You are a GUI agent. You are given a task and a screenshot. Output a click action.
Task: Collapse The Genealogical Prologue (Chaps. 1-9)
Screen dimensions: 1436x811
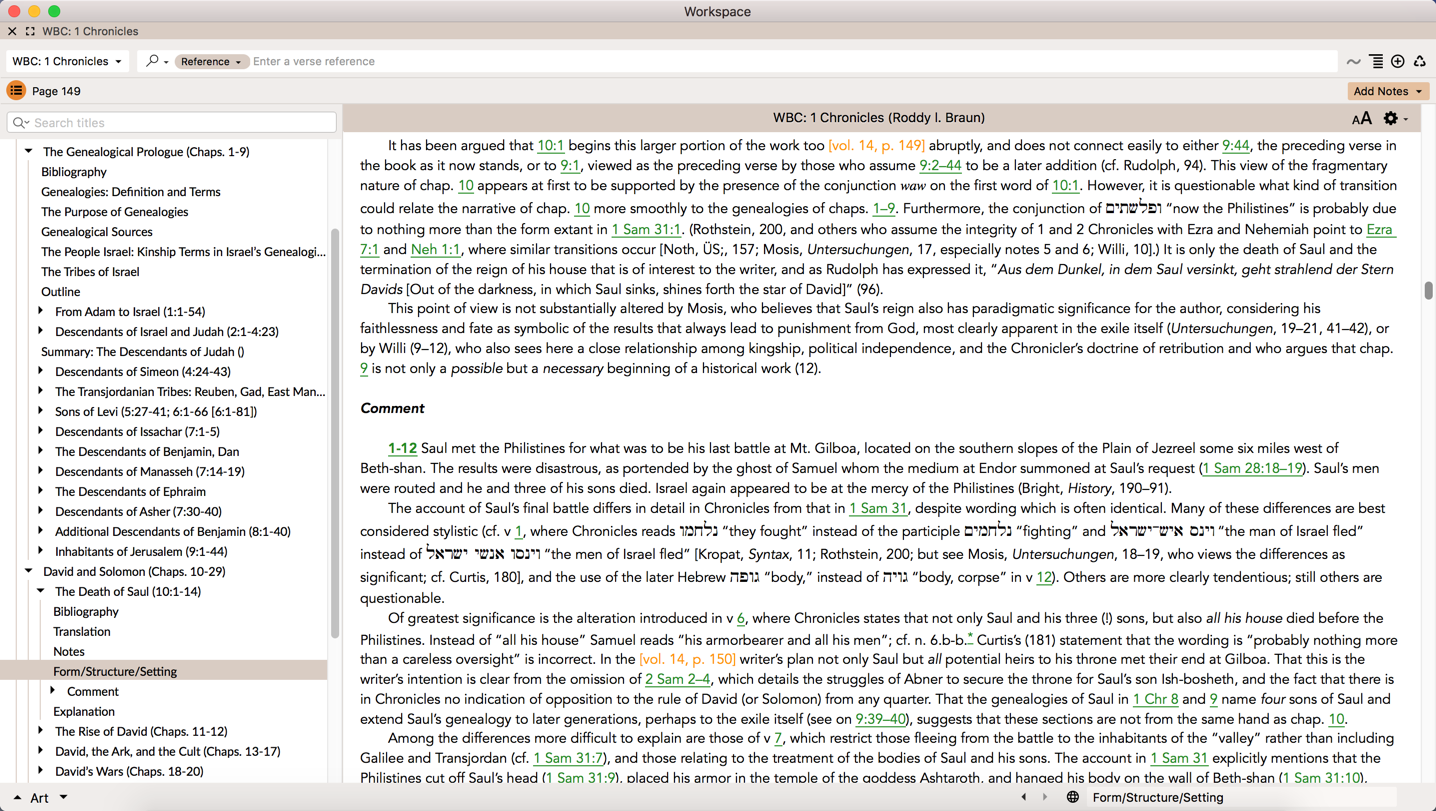point(29,151)
